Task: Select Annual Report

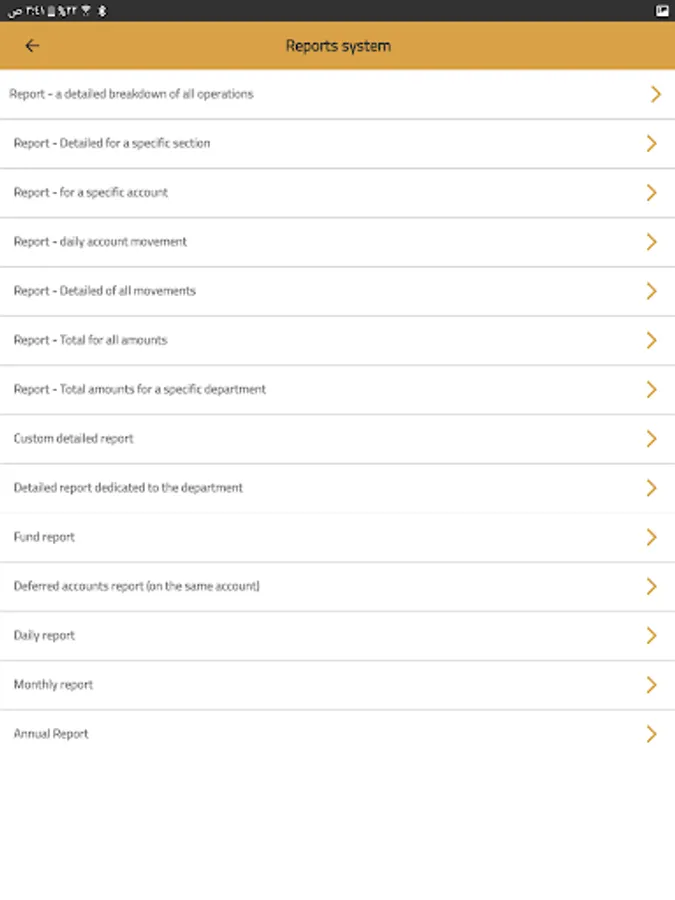Action: [x=51, y=734]
